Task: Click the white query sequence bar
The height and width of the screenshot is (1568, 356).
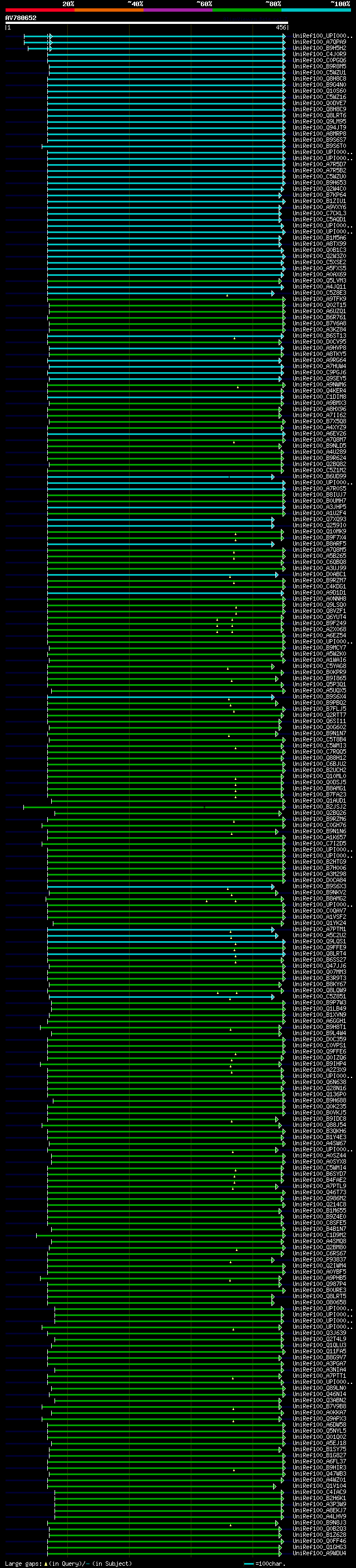Action: tap(147, 23)
